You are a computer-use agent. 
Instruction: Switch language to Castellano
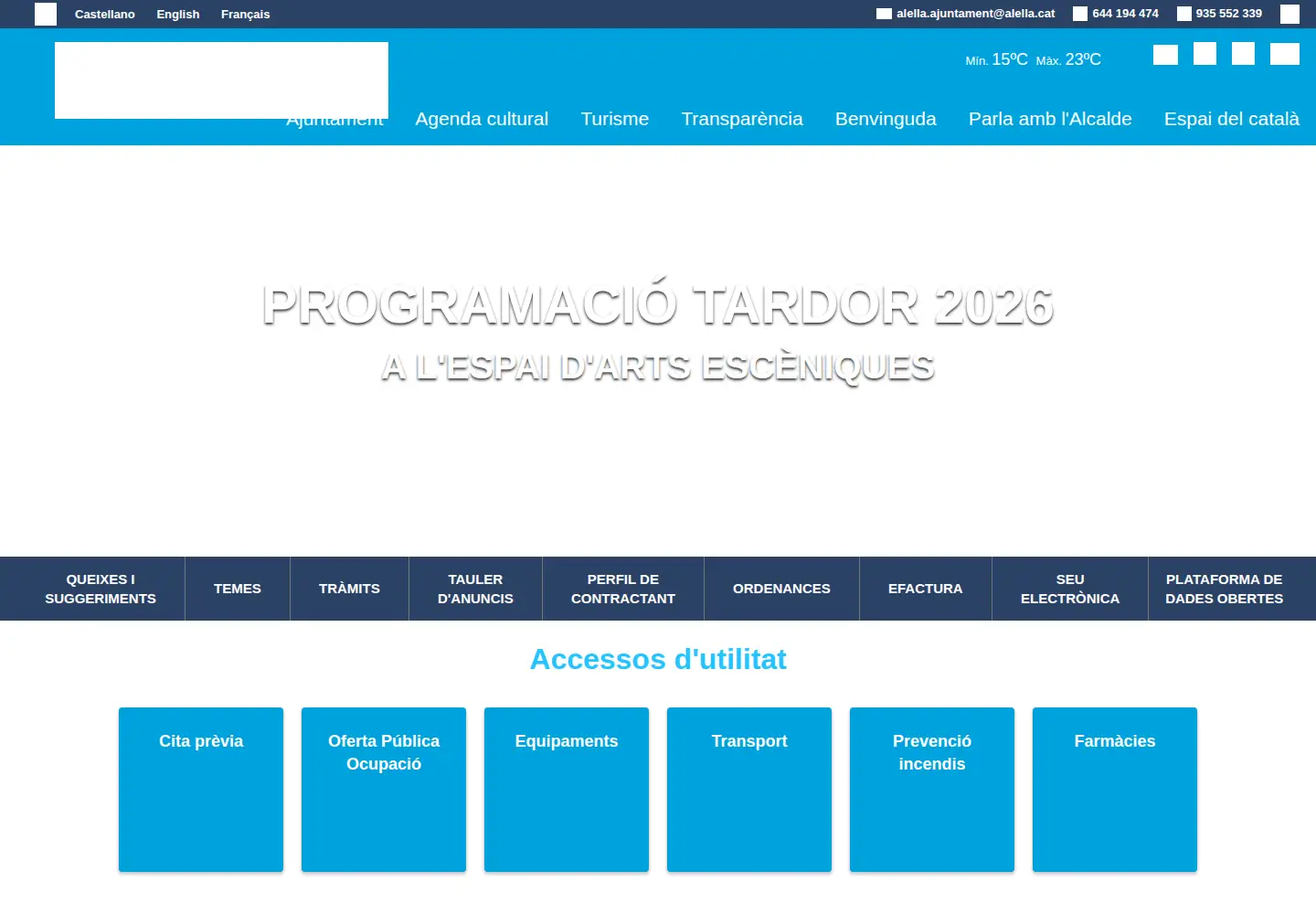[x=104, y=14]
